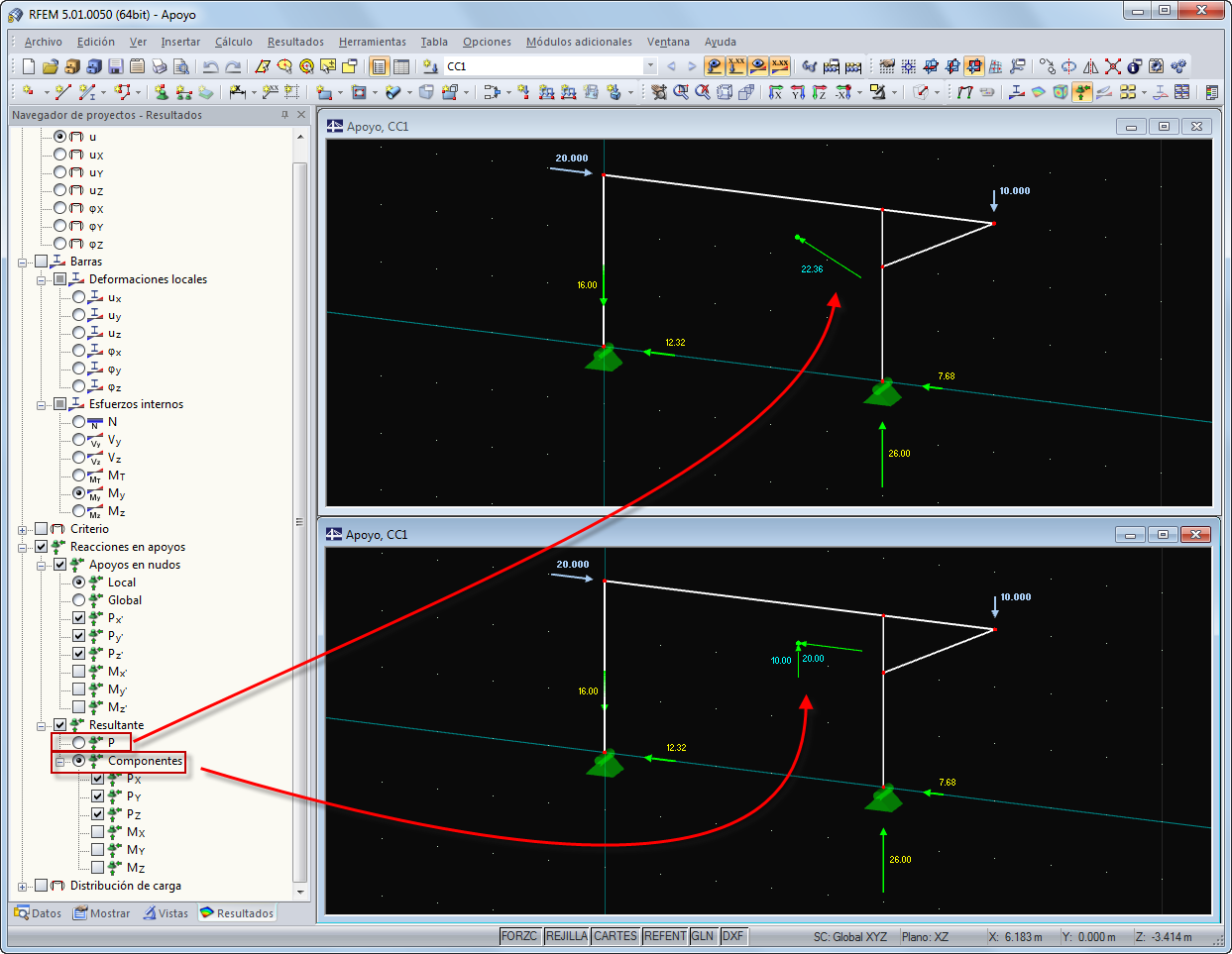
Task: Click the Save diskette icon
Action: point(116,66)
